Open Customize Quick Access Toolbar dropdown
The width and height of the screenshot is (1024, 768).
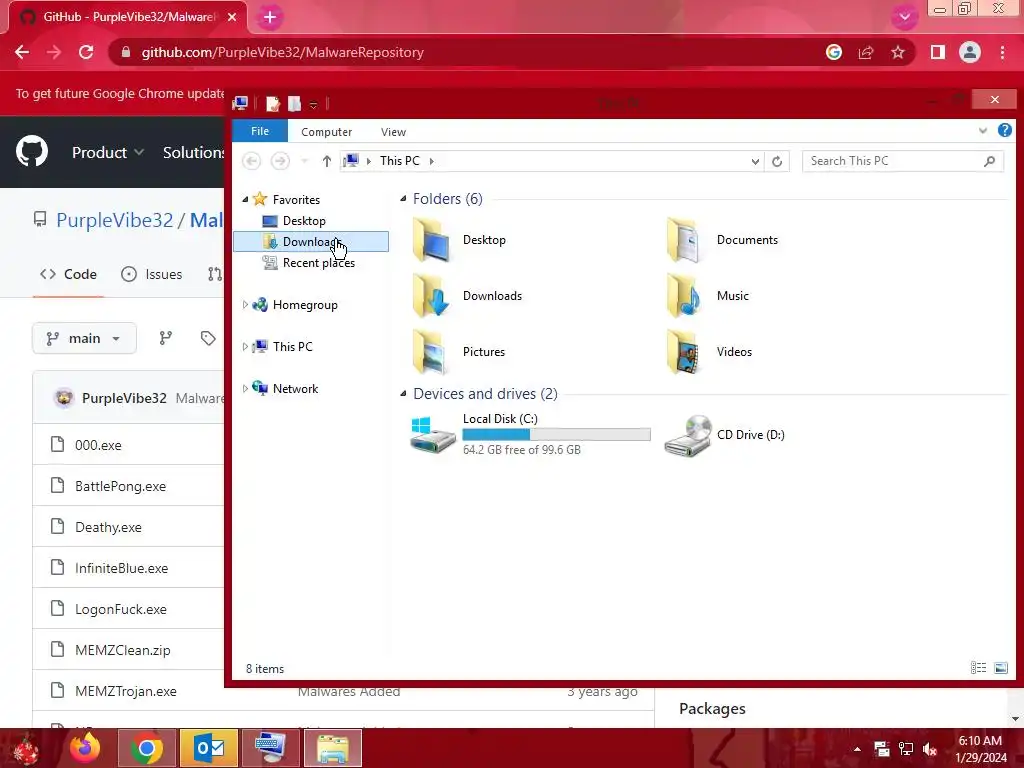point(313,104)
